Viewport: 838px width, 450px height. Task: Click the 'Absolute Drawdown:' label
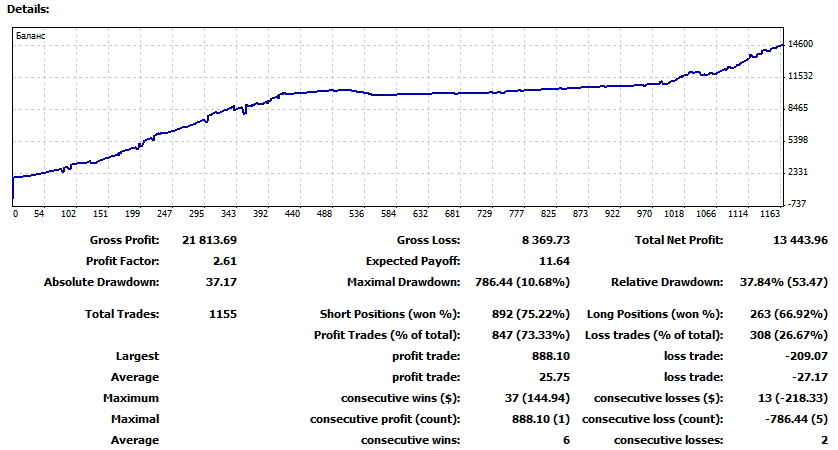[102, 282]
